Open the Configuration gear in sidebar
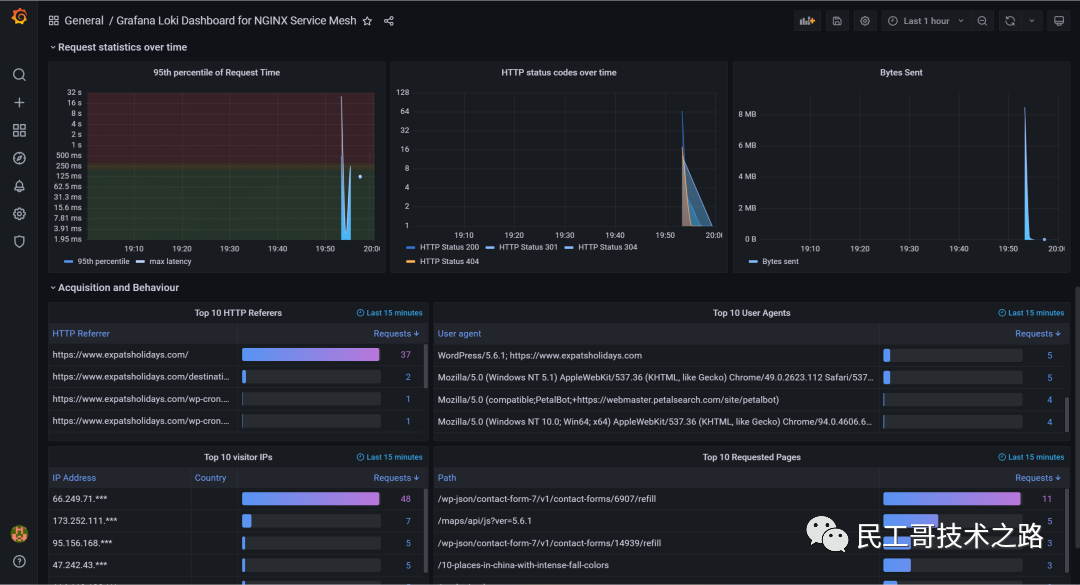The height and width of the screenshot is (585, 1080). 19,214
